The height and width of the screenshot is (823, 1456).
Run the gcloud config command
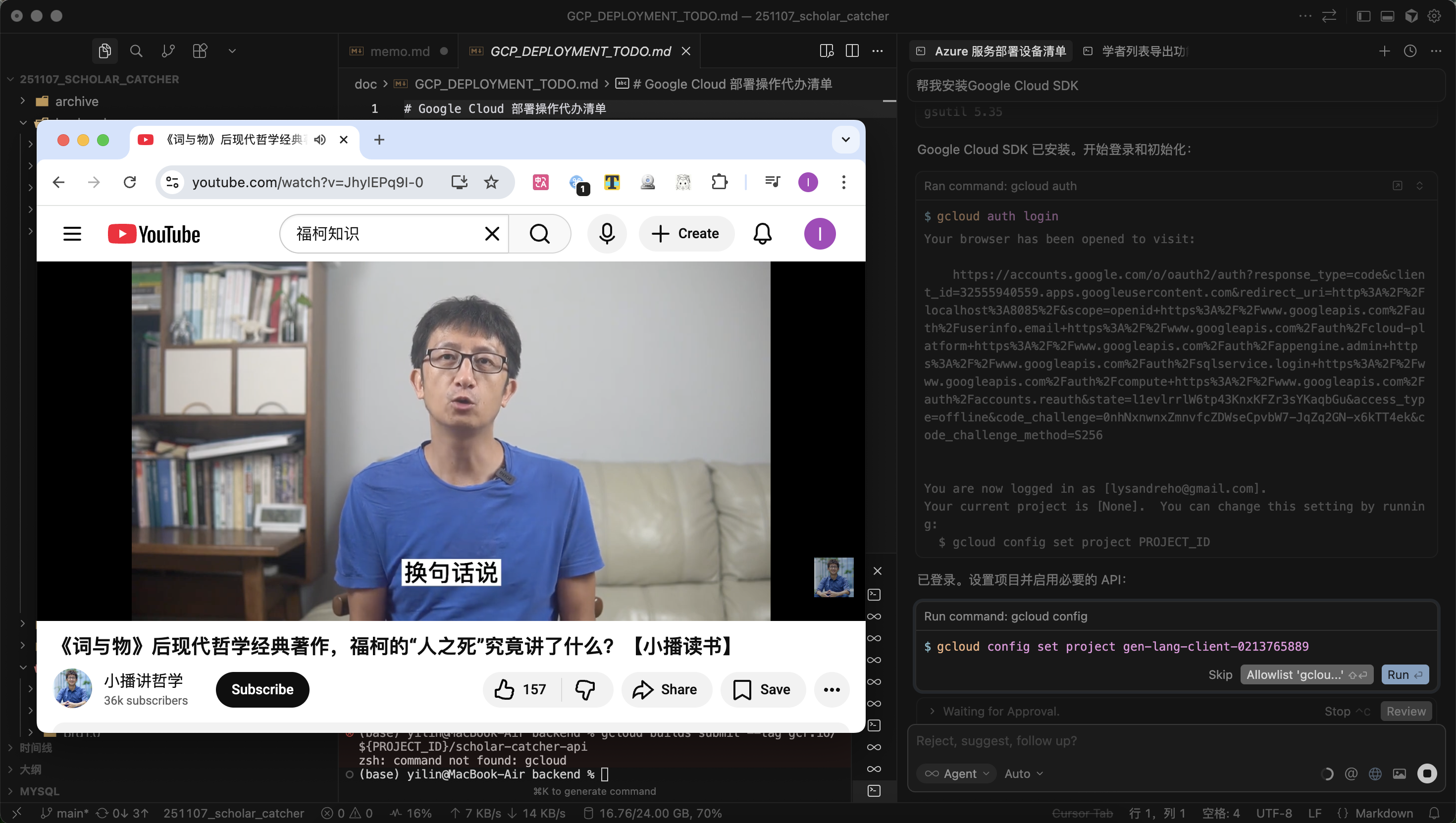tap(1404, 674)
